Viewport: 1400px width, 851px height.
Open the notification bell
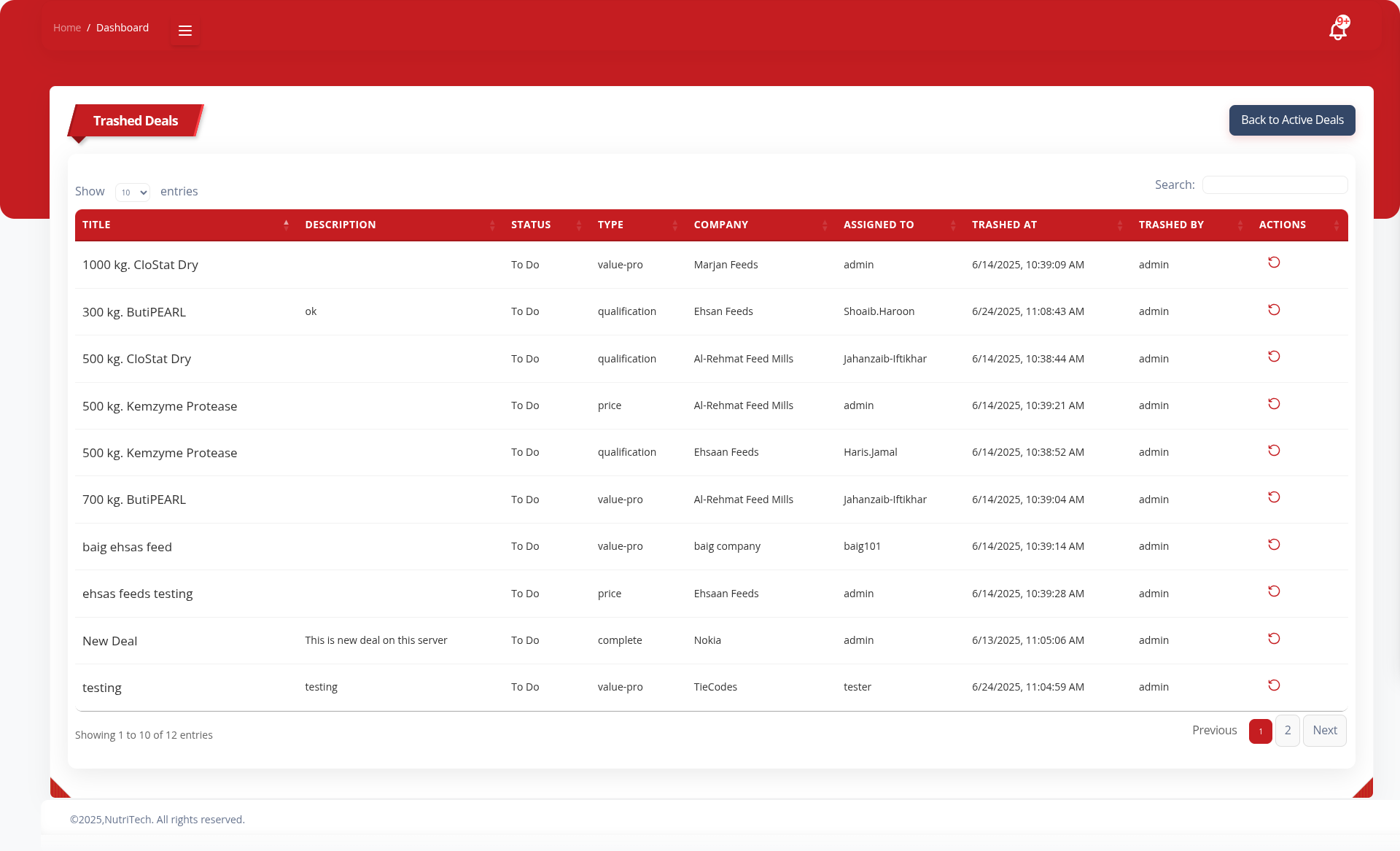[x=1339, y=29]
